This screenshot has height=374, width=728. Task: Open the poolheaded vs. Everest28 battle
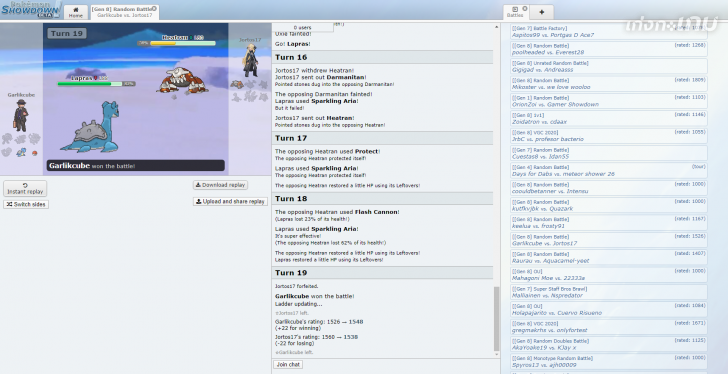(609, 49)
